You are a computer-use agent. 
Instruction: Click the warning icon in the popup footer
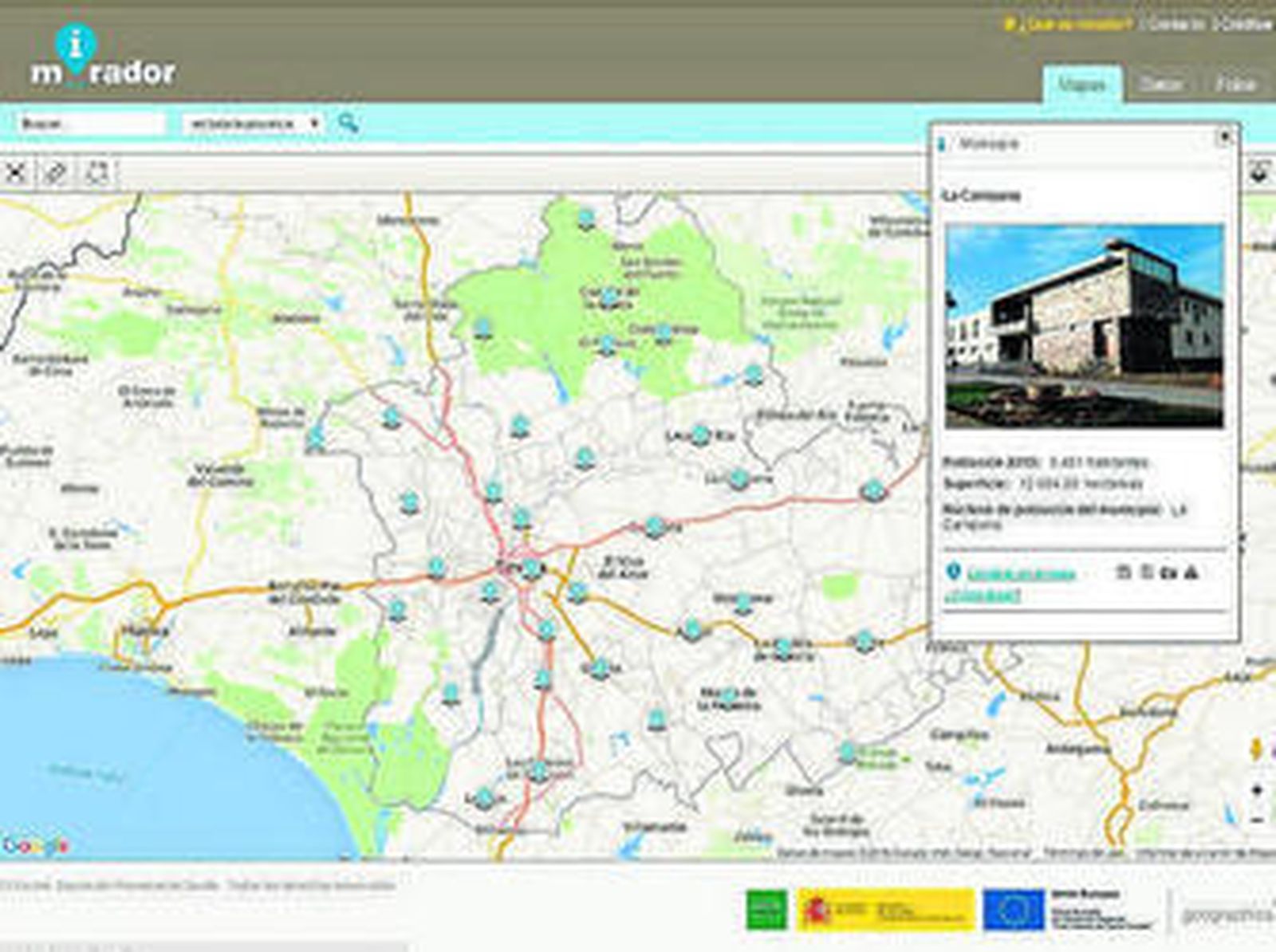pos(1191,572)
